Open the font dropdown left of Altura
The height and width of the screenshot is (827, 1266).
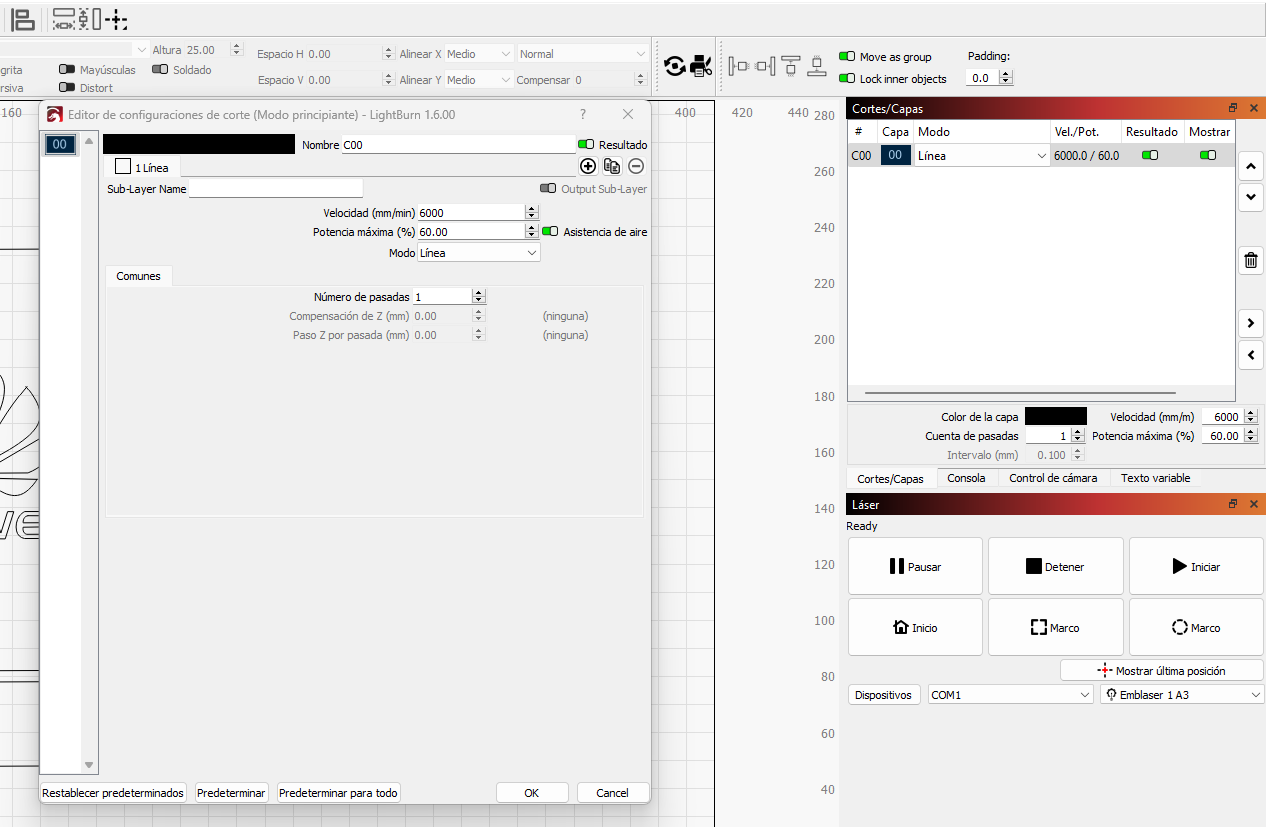click(74, 49)
